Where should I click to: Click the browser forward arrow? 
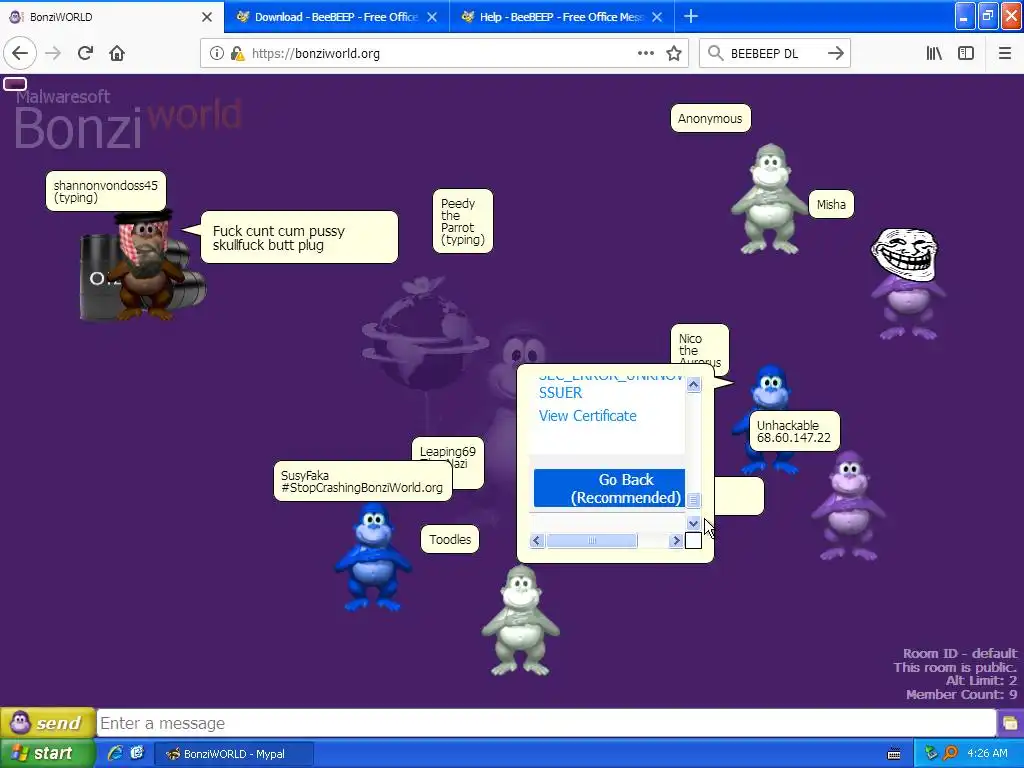(x=53, y=53)
